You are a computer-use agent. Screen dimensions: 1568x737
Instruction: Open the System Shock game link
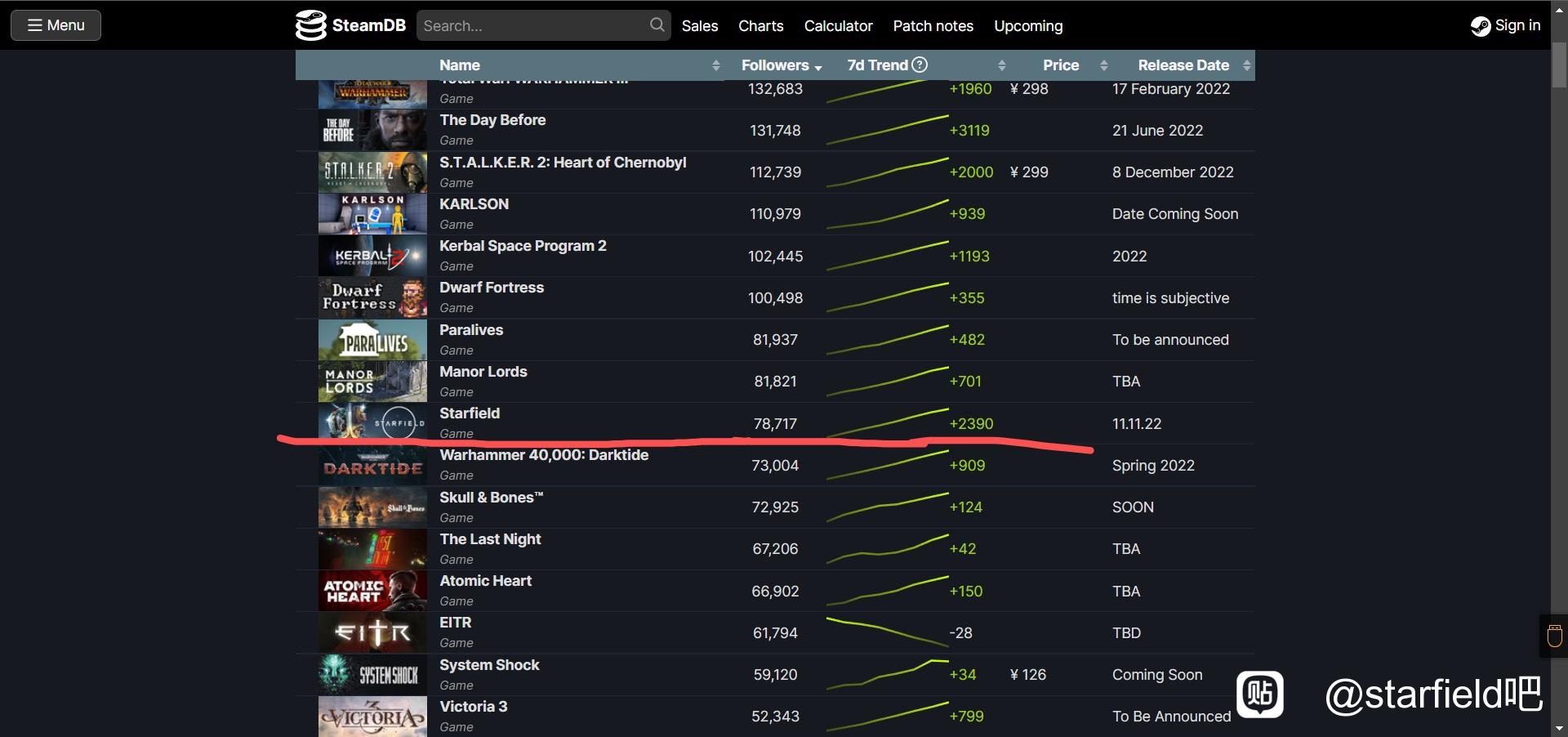489,665
